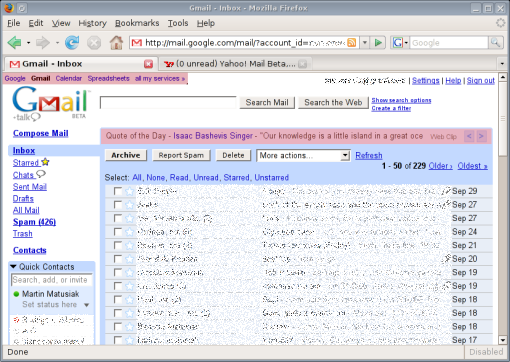Open the History menu
The height and width of the screenshot is (362, 510).
click(92, 23)
